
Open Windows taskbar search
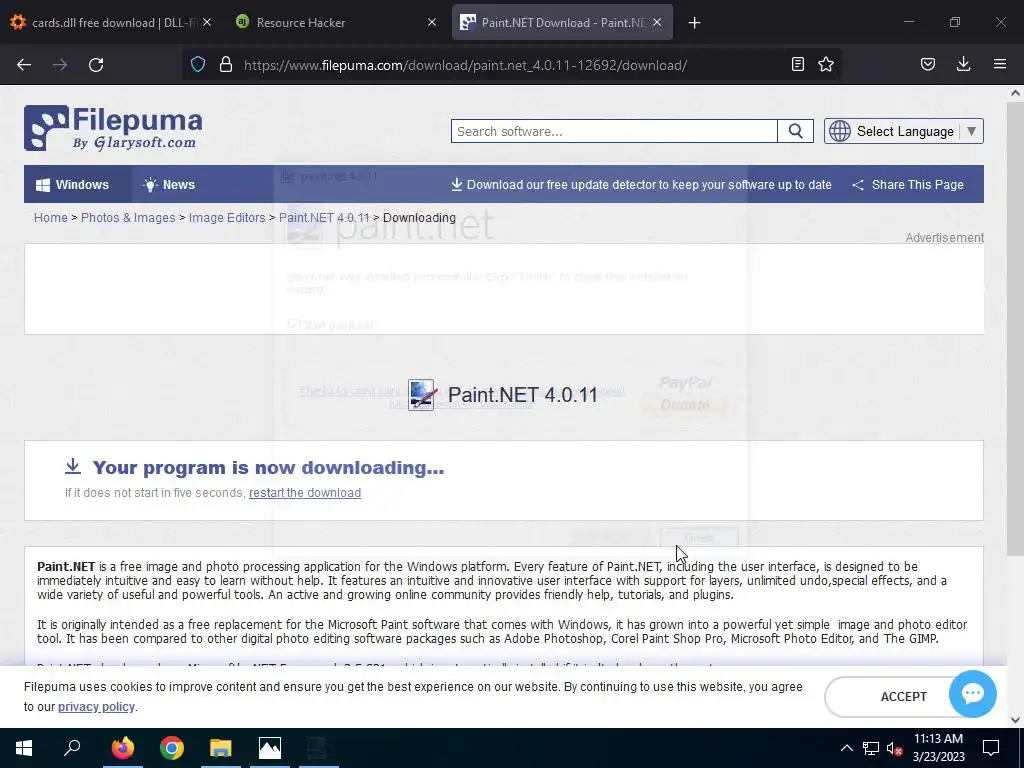tap(72, 748)
